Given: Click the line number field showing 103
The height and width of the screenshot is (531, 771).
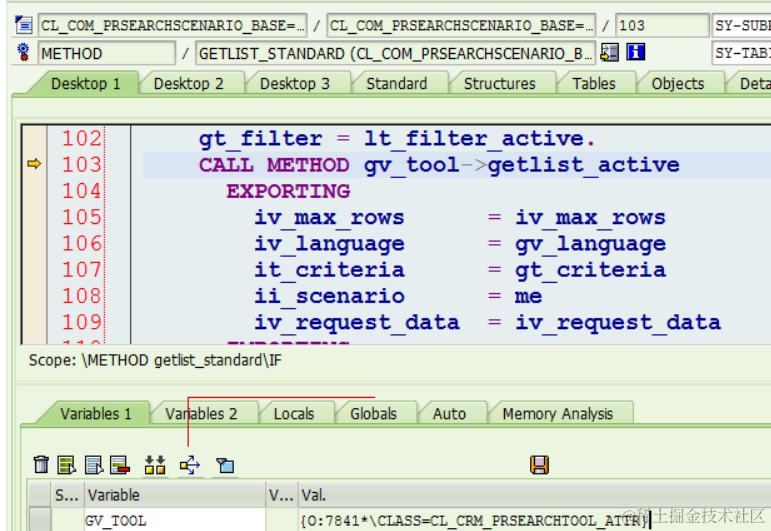Looking at the screenshot, I should click(662, 25).
